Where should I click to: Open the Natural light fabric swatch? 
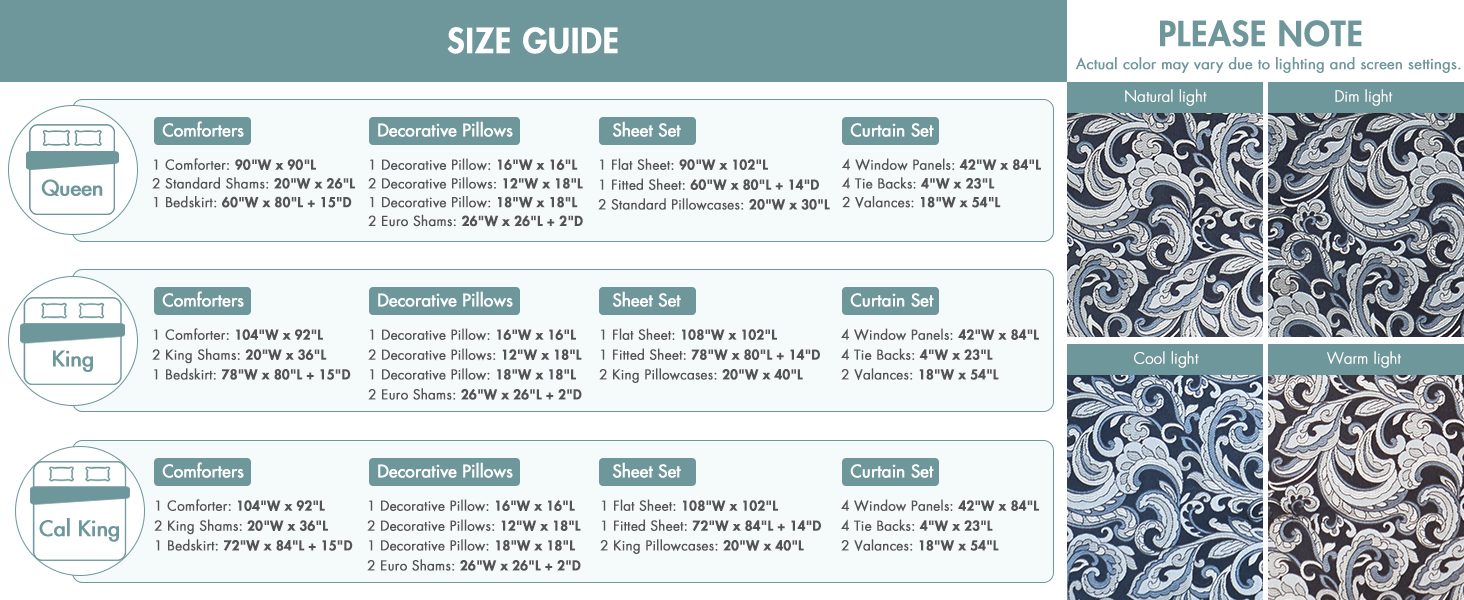1165,224
